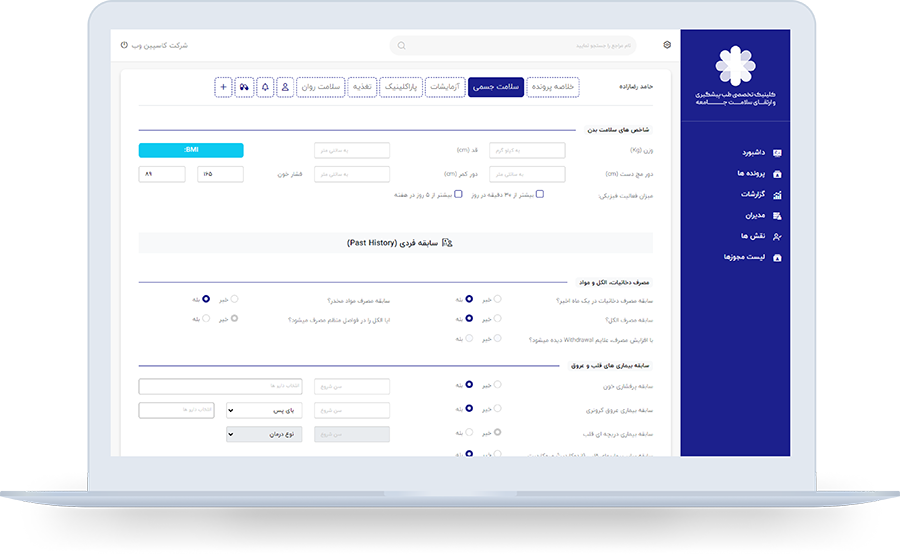Viewport: 900px width, 556px height.
Task: Click plus icon to add tab
Action: 223,87
